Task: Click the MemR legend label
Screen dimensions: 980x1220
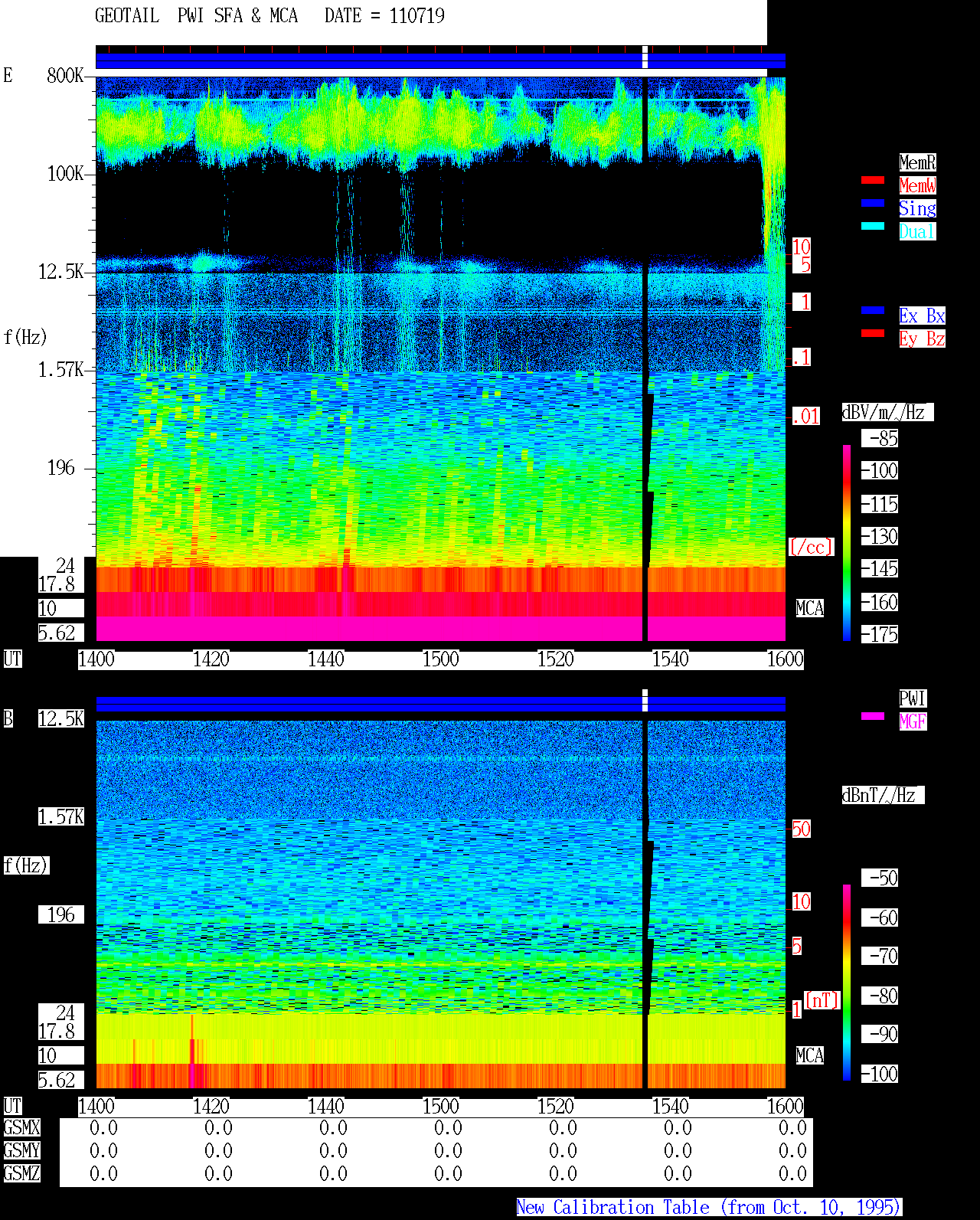Action: [917, 162]
